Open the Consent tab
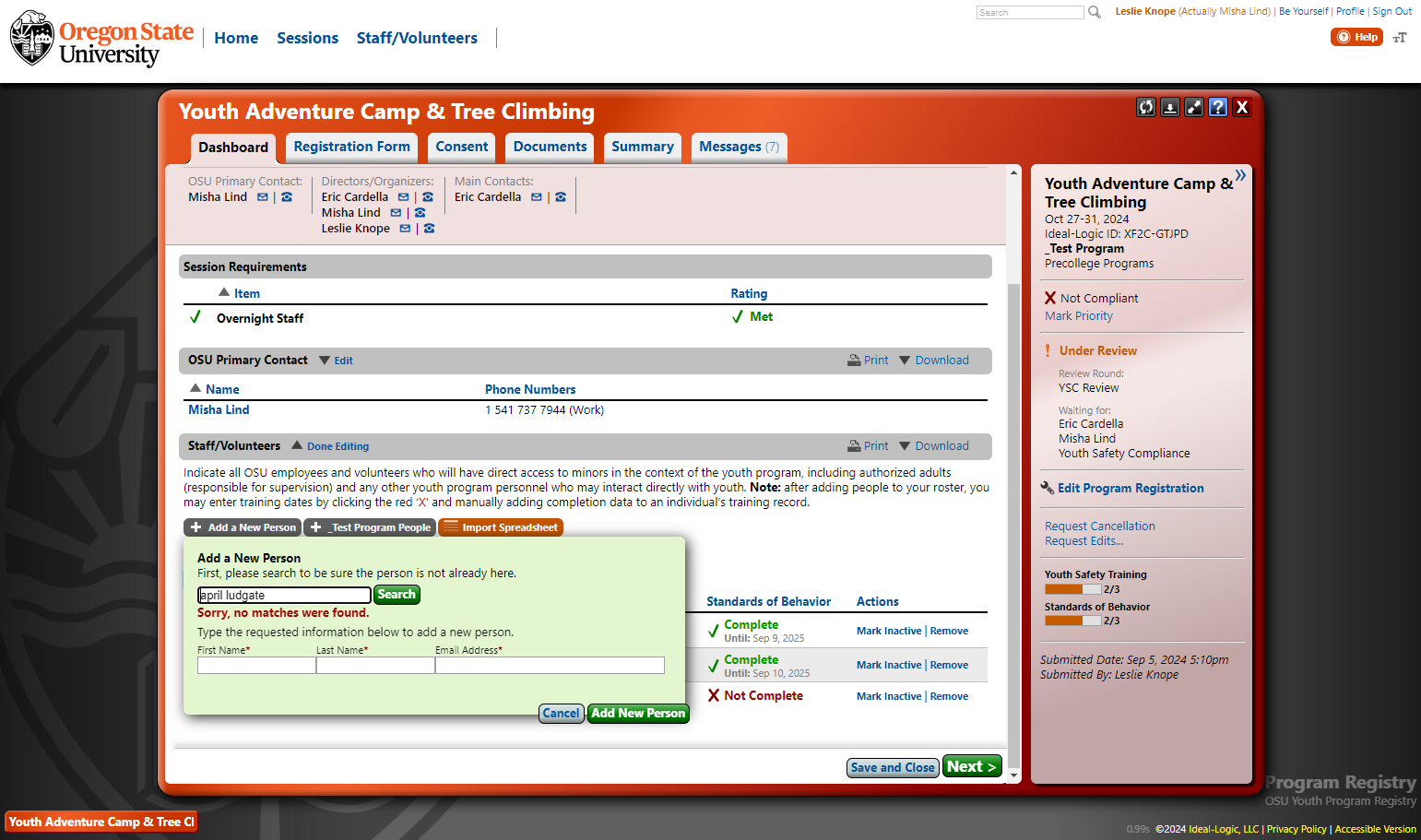This screenshot has width=1421, height=840. [462, 148]
